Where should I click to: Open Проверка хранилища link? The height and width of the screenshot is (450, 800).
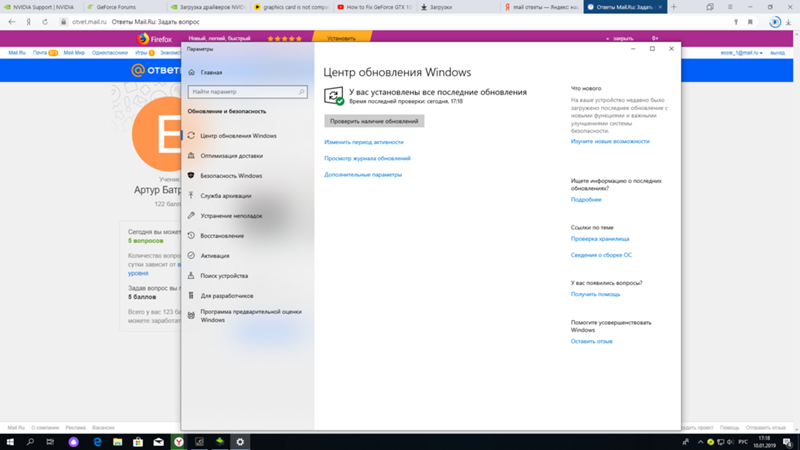[x=600, y=239]
